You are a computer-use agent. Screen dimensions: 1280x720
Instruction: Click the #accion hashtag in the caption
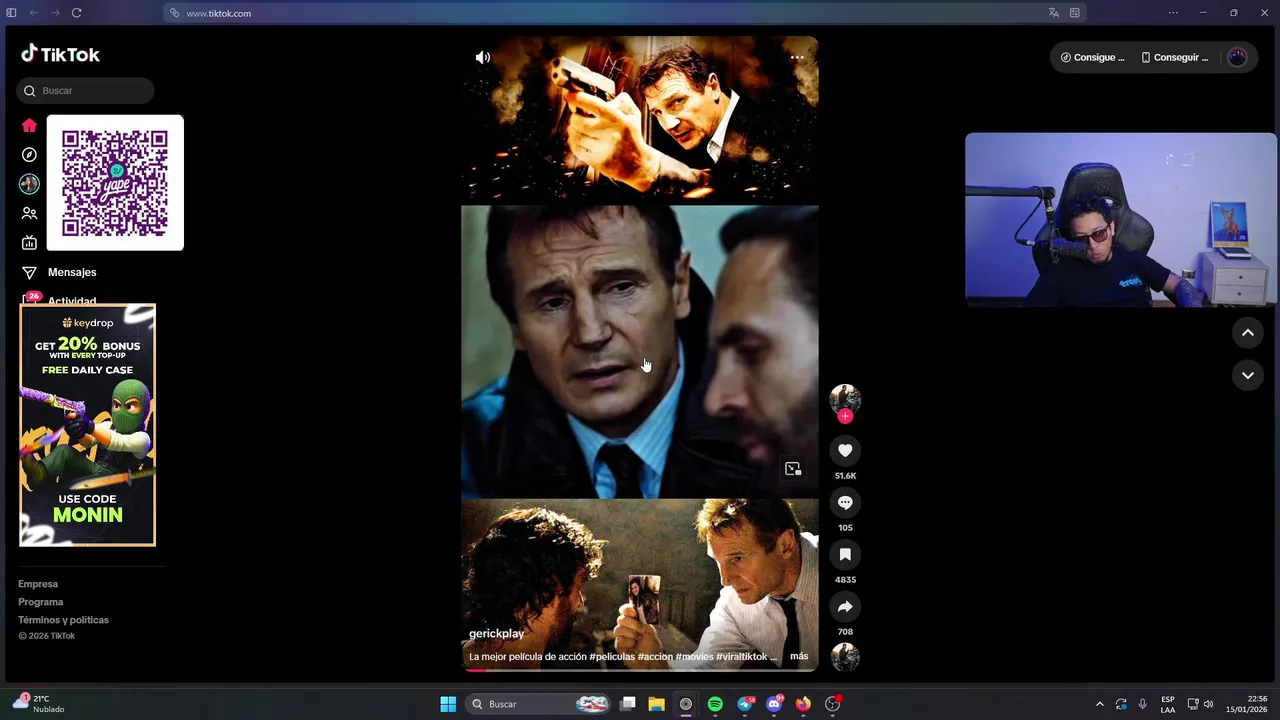[x=655, y=657]
